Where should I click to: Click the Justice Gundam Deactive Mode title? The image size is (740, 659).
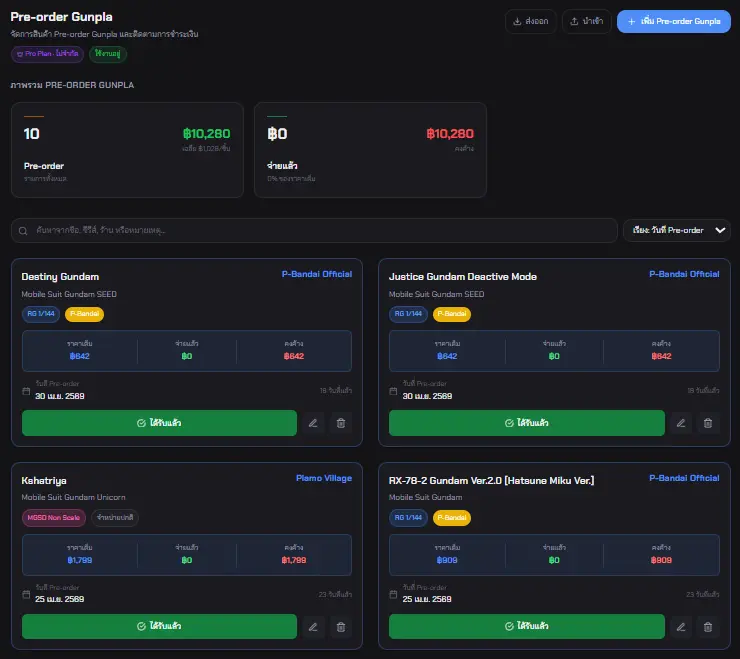tap(462, 277)
